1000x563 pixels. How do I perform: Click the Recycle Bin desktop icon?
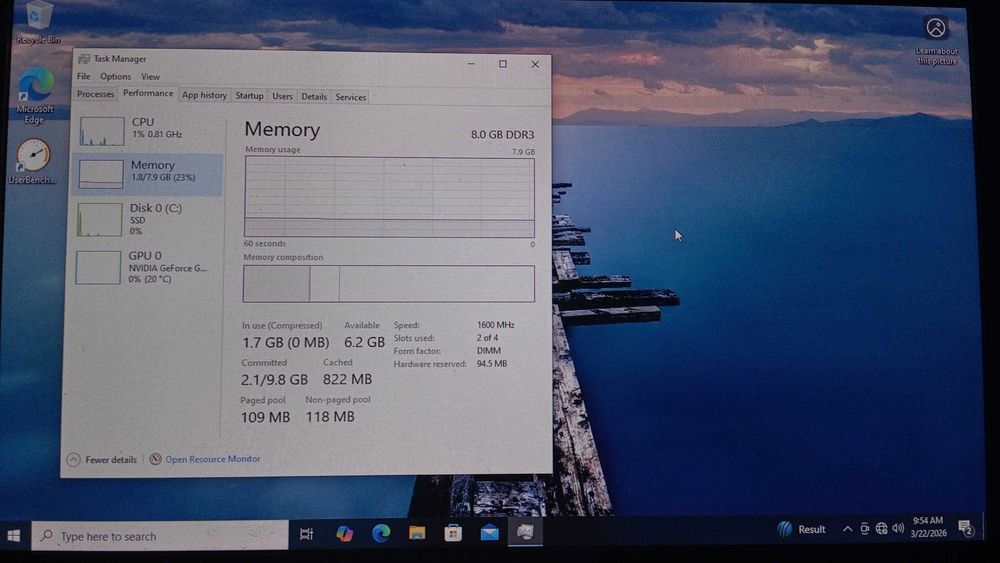(38, 23)
